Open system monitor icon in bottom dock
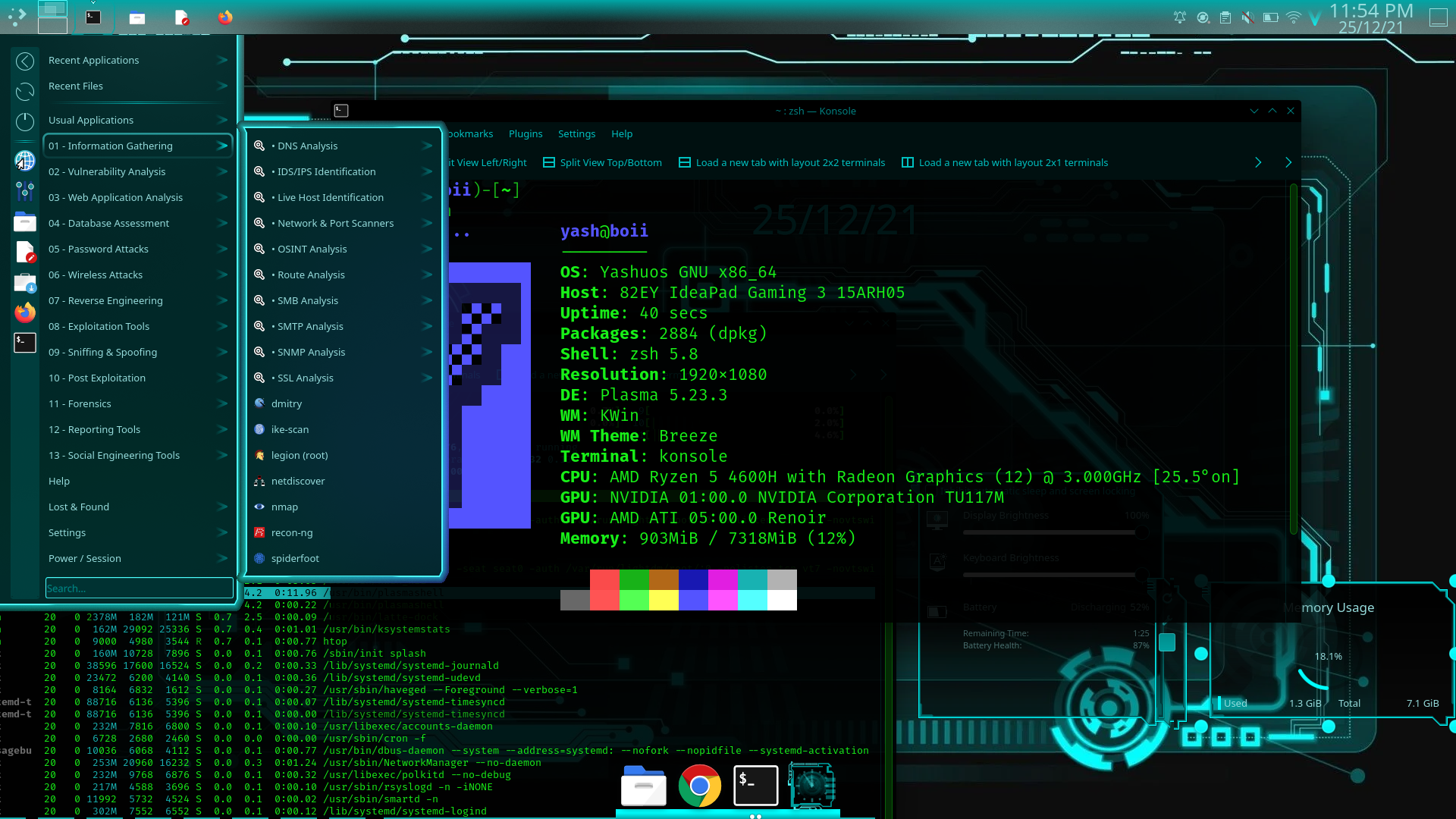 pyautogui.click(x=811, y=786)
